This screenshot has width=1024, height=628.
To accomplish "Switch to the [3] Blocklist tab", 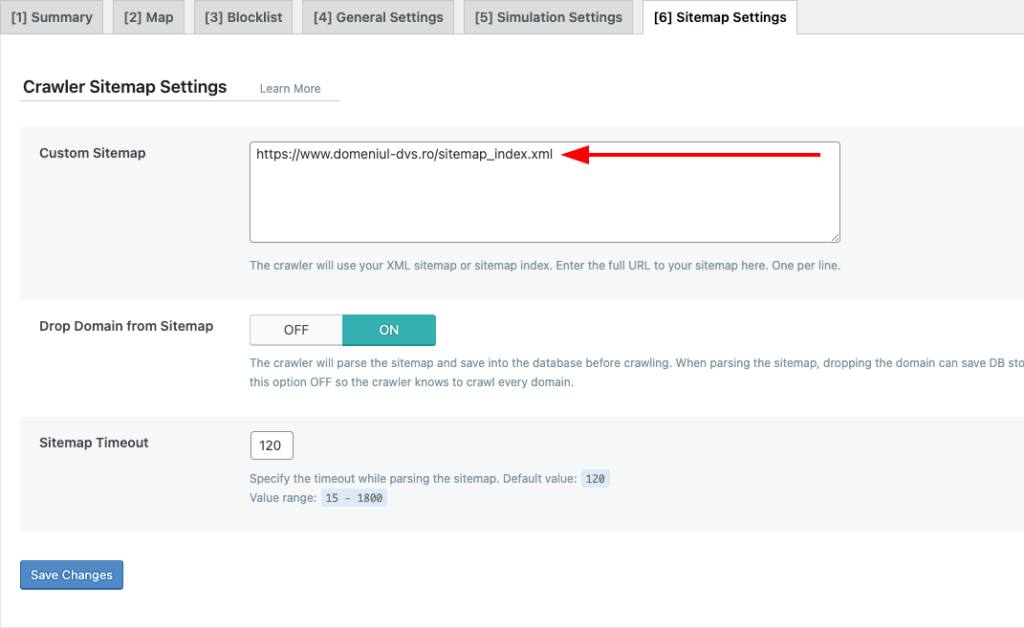I will [x=242, y=16].
